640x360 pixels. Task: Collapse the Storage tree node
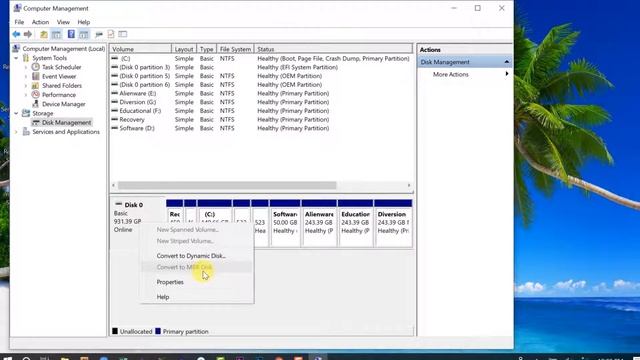[x=16, y=113]
